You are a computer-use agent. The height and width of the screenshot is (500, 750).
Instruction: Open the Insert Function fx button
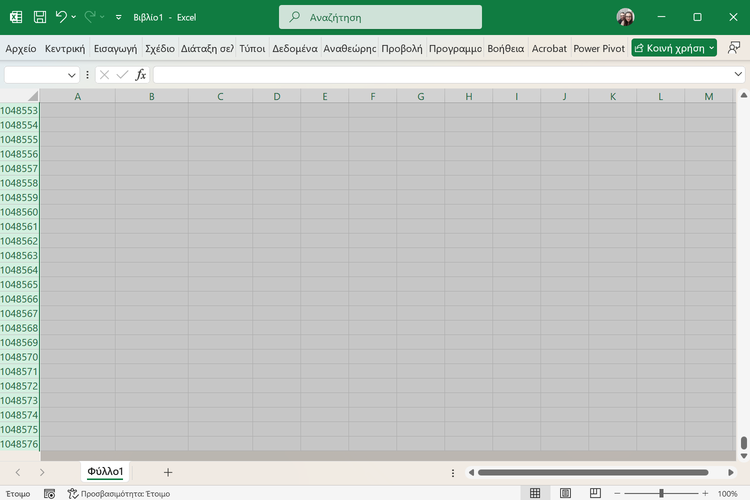(x=141, y=75)
